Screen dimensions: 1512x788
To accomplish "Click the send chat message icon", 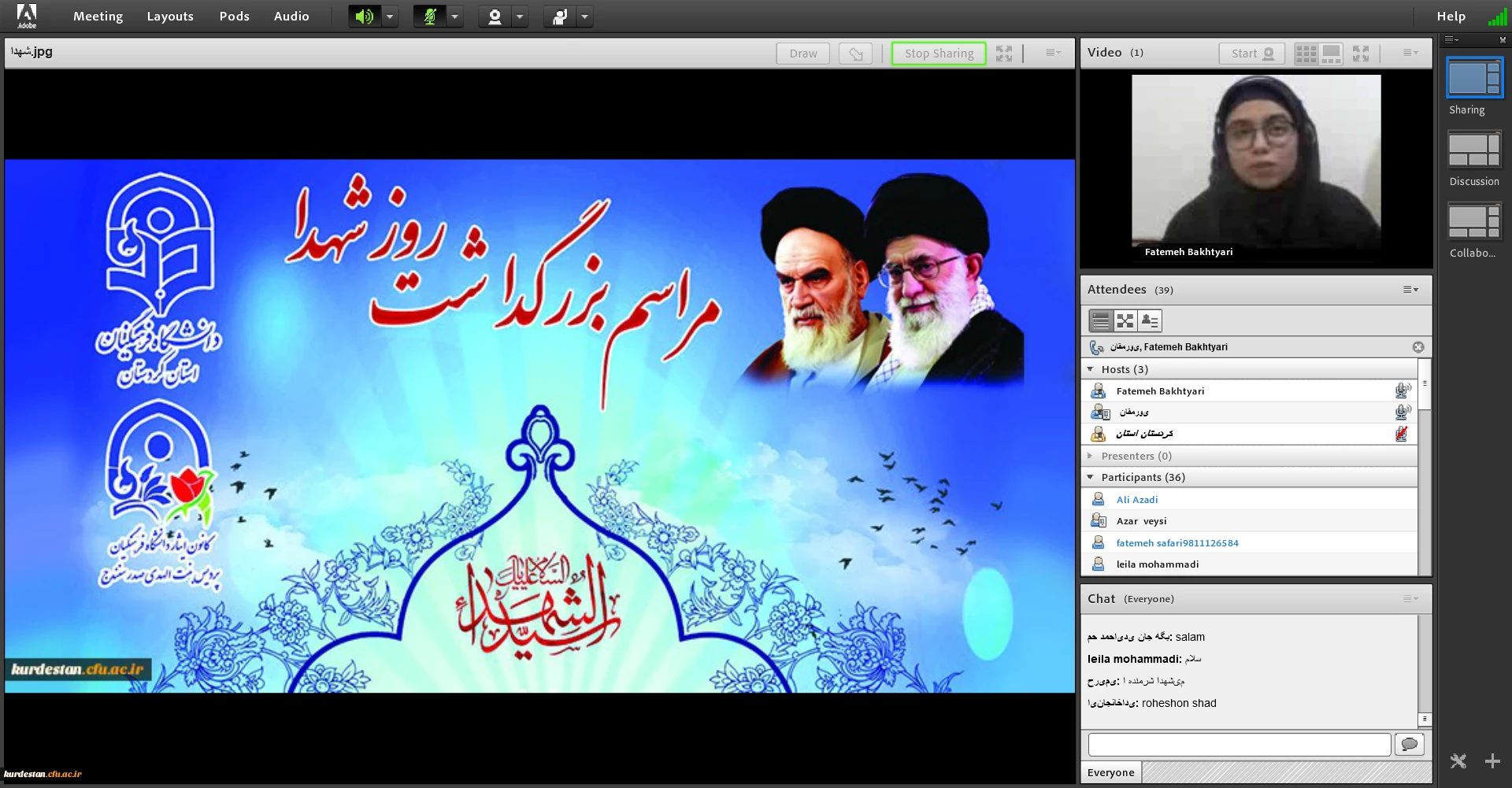I will click(x=1409, y=744).
